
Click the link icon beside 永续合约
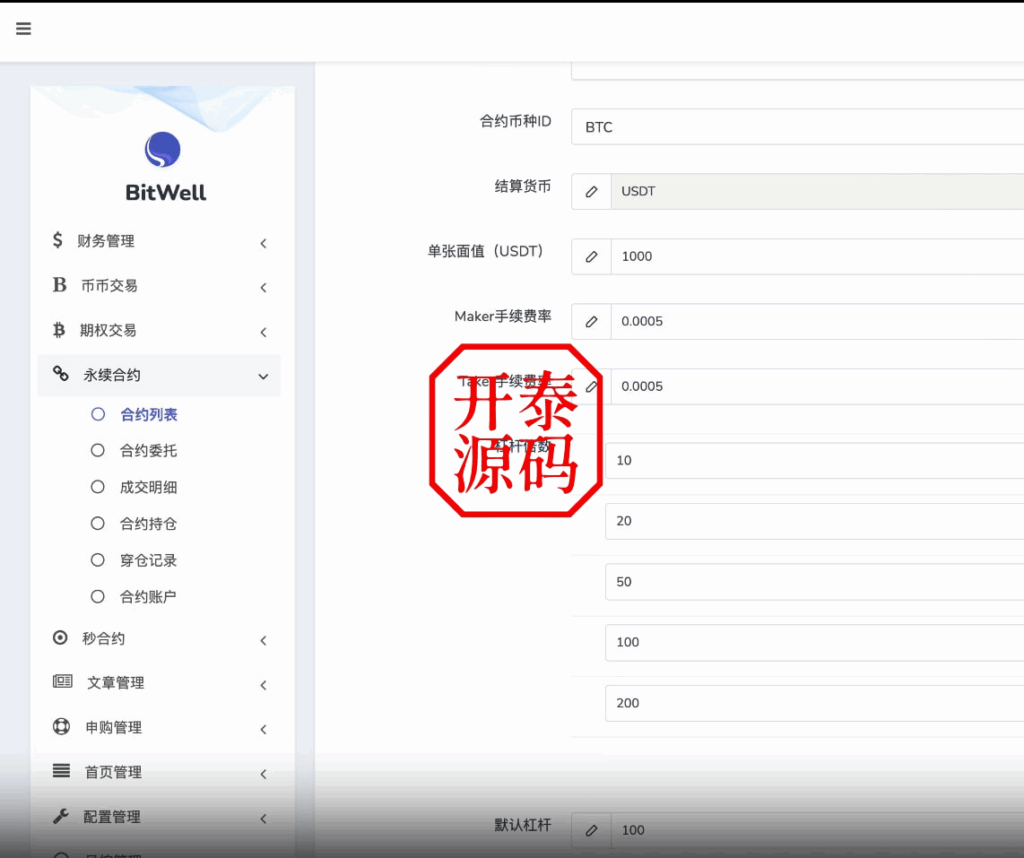coord(60,373)
